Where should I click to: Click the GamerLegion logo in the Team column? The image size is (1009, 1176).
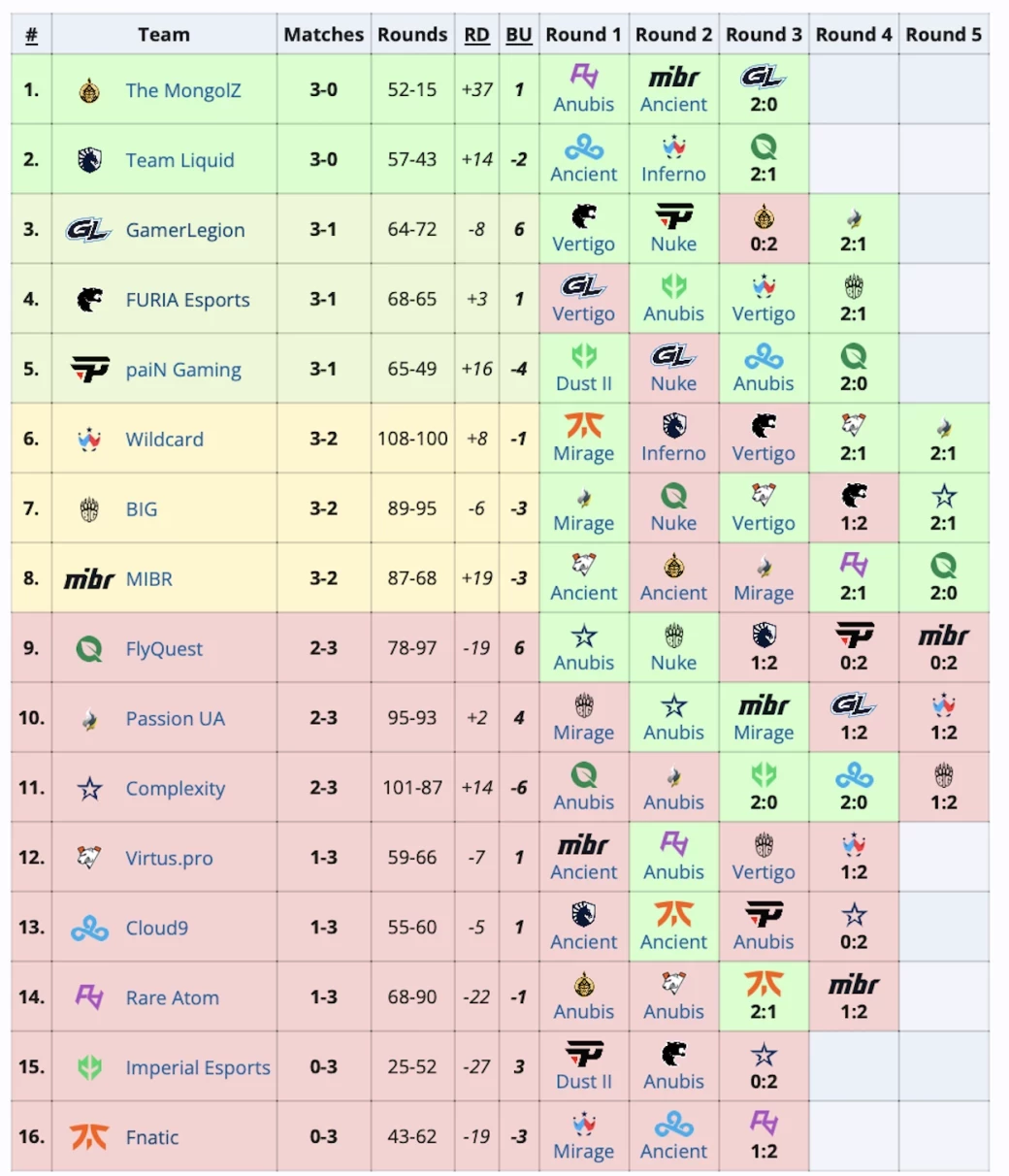coord(88,230)
